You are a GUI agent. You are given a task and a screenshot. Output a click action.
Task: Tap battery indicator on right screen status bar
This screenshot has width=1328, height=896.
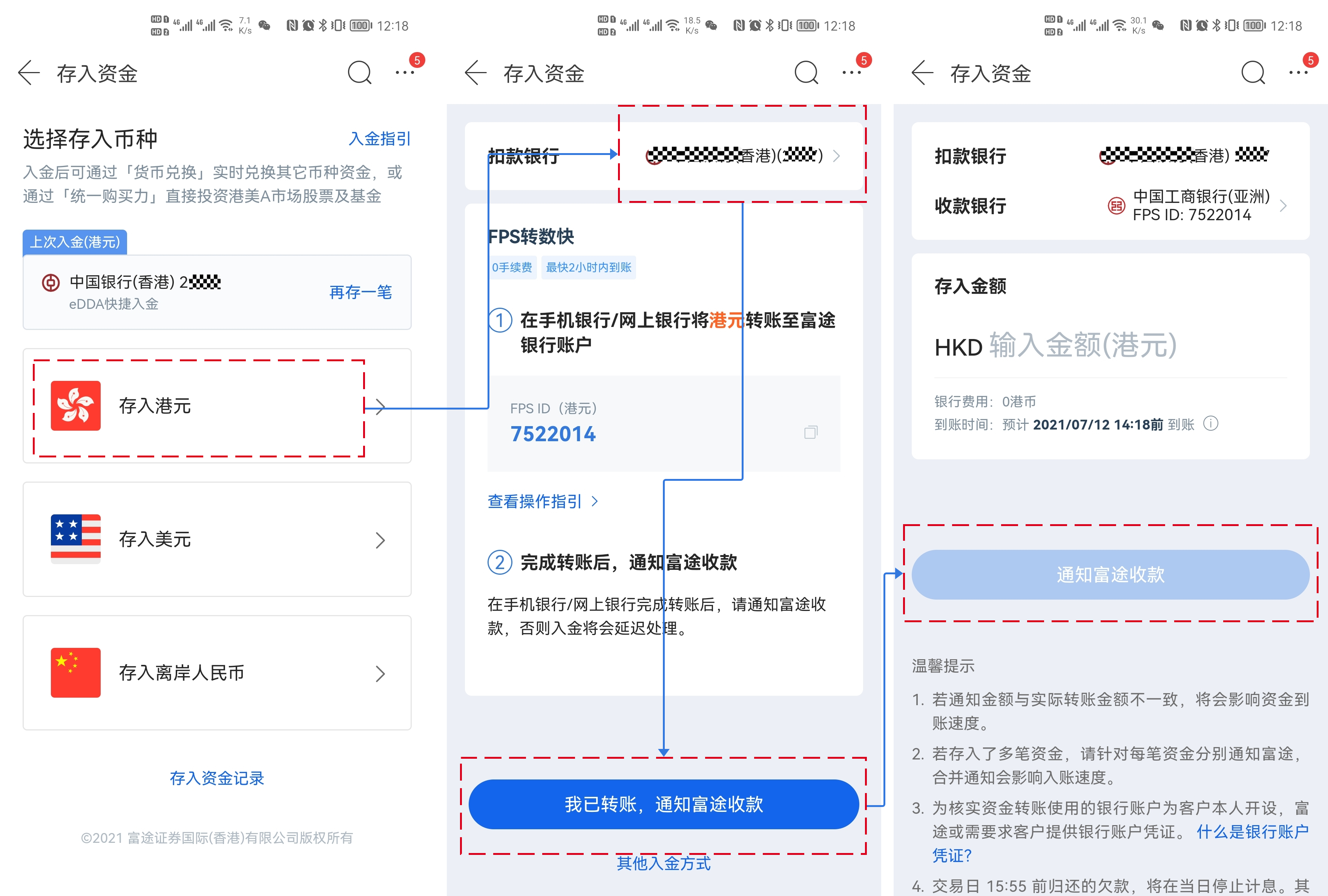coord(1254,25)
